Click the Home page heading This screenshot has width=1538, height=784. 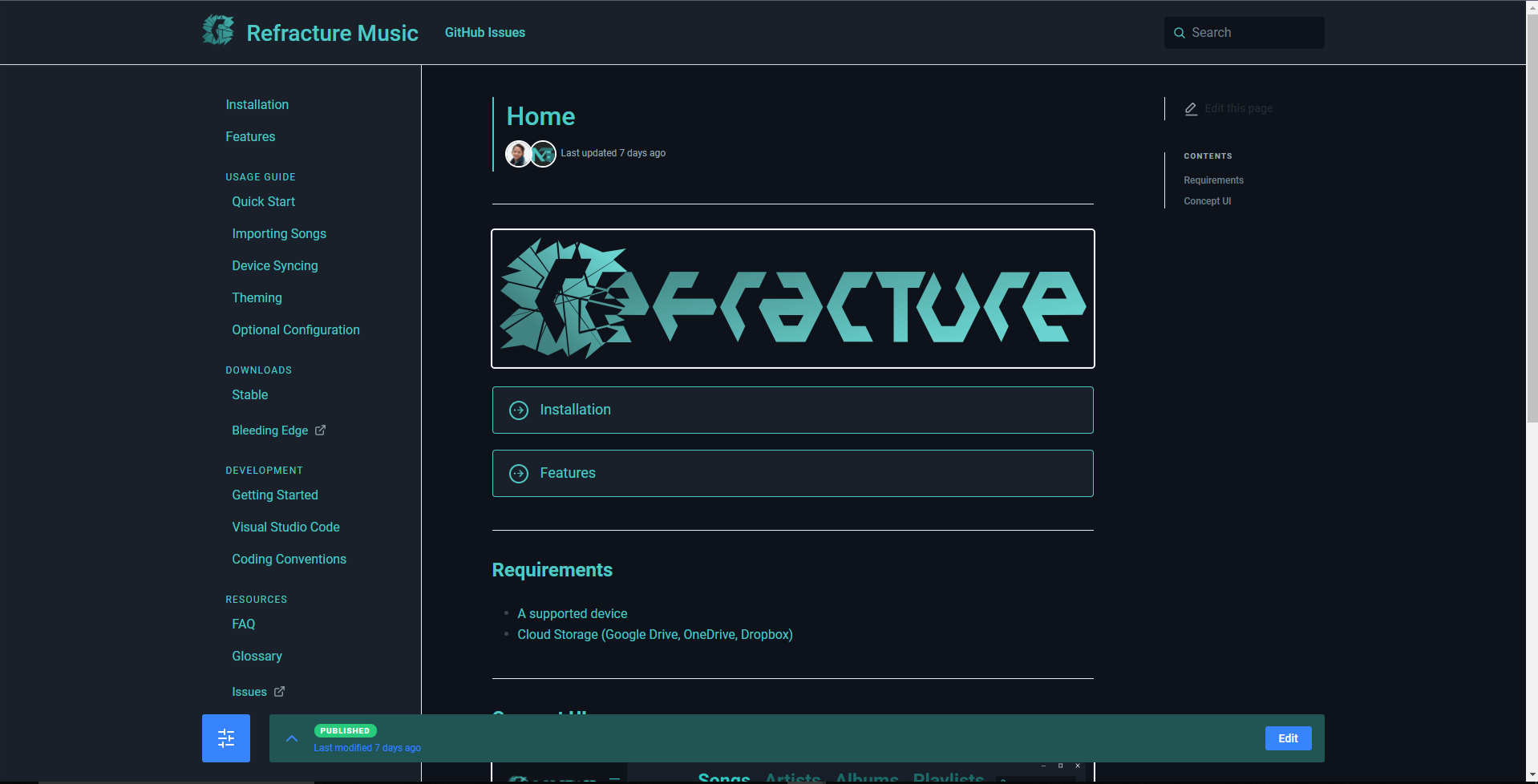[541, 117]
